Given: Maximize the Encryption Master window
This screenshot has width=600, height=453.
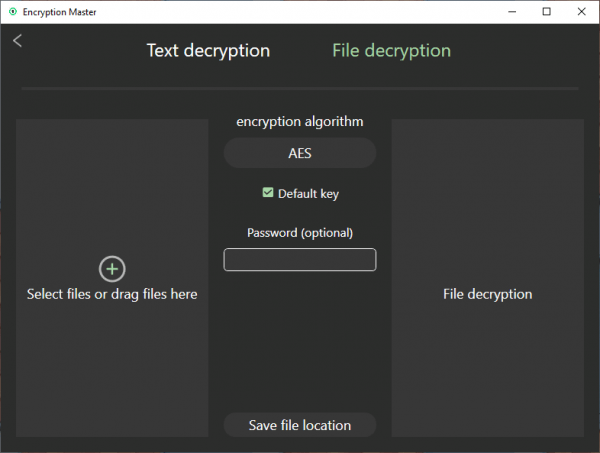Looking at the screenshot, I should point(547,12).
